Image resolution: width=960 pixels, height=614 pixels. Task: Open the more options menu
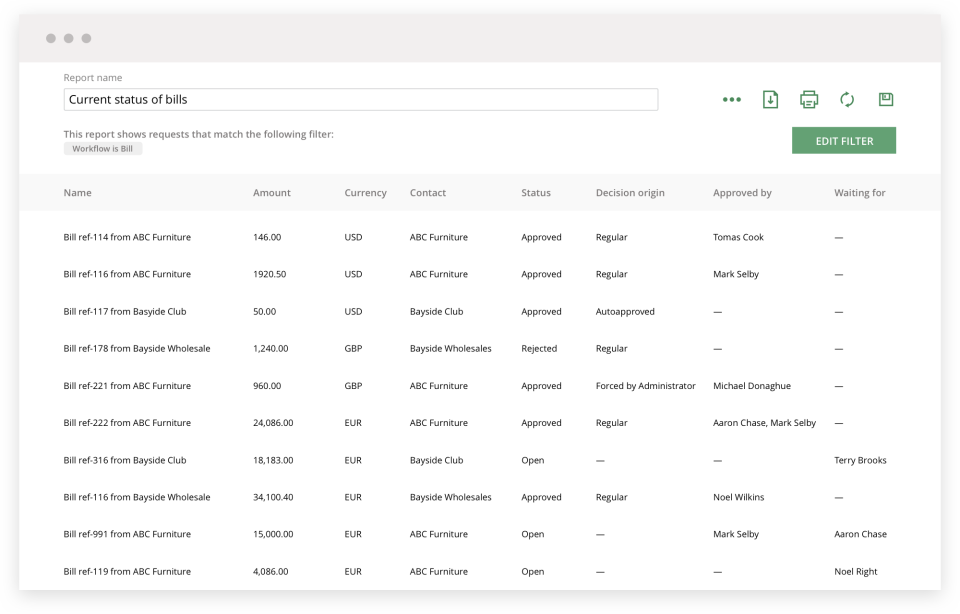click(x=731, y=99)
